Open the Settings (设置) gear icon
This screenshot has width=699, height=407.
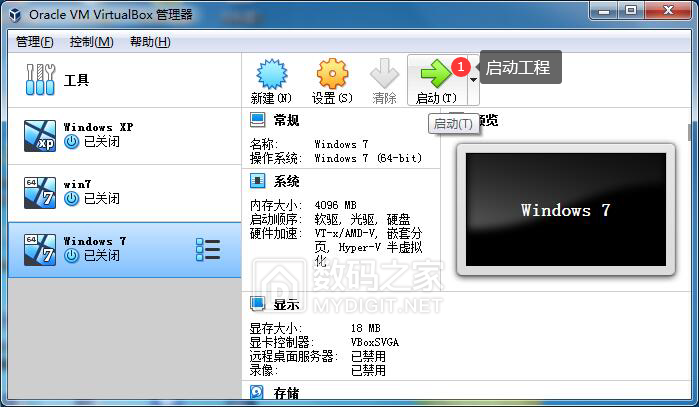pyautogui.click(x=332, y=75)
